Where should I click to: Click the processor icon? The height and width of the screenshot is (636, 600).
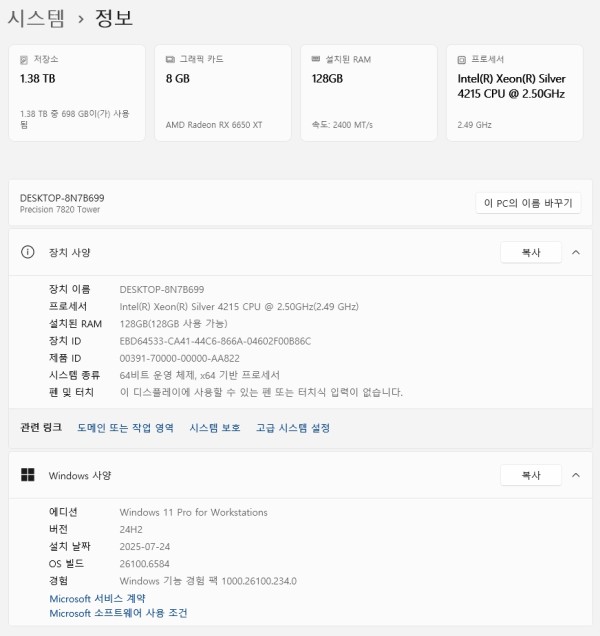[x=462, y=59]
